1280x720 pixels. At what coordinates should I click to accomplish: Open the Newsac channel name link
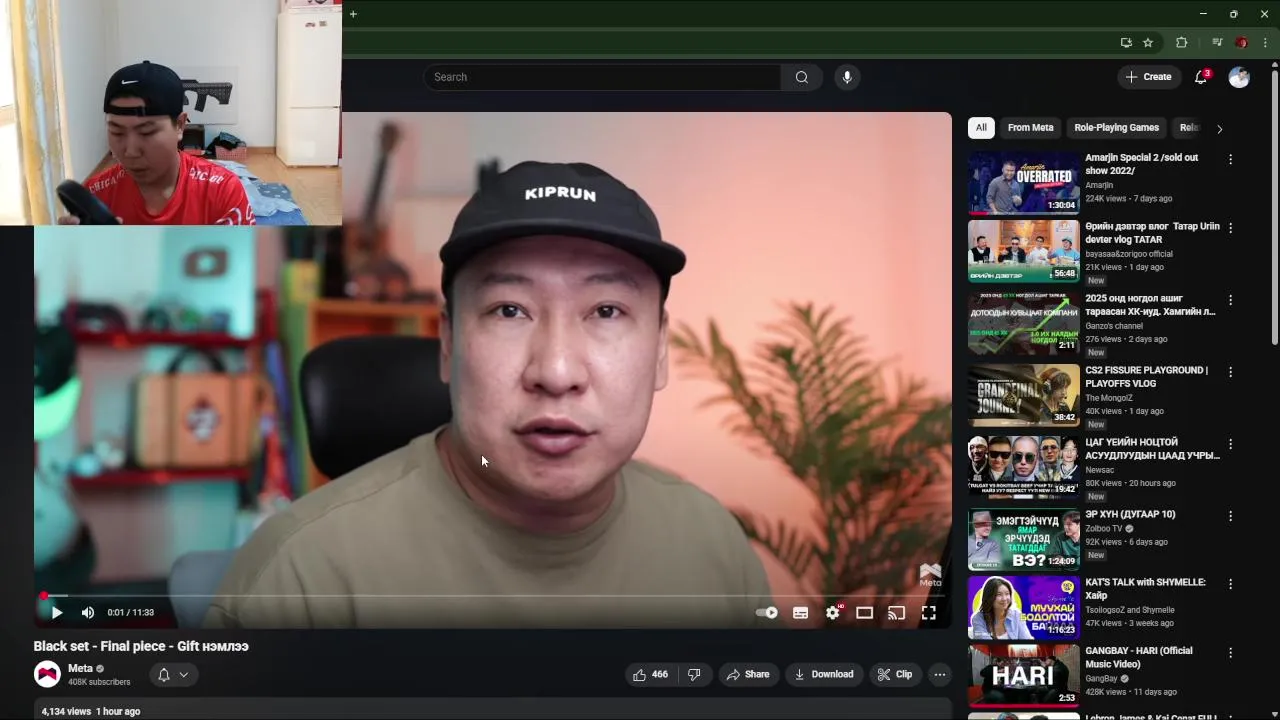[x=1100, y=469]
